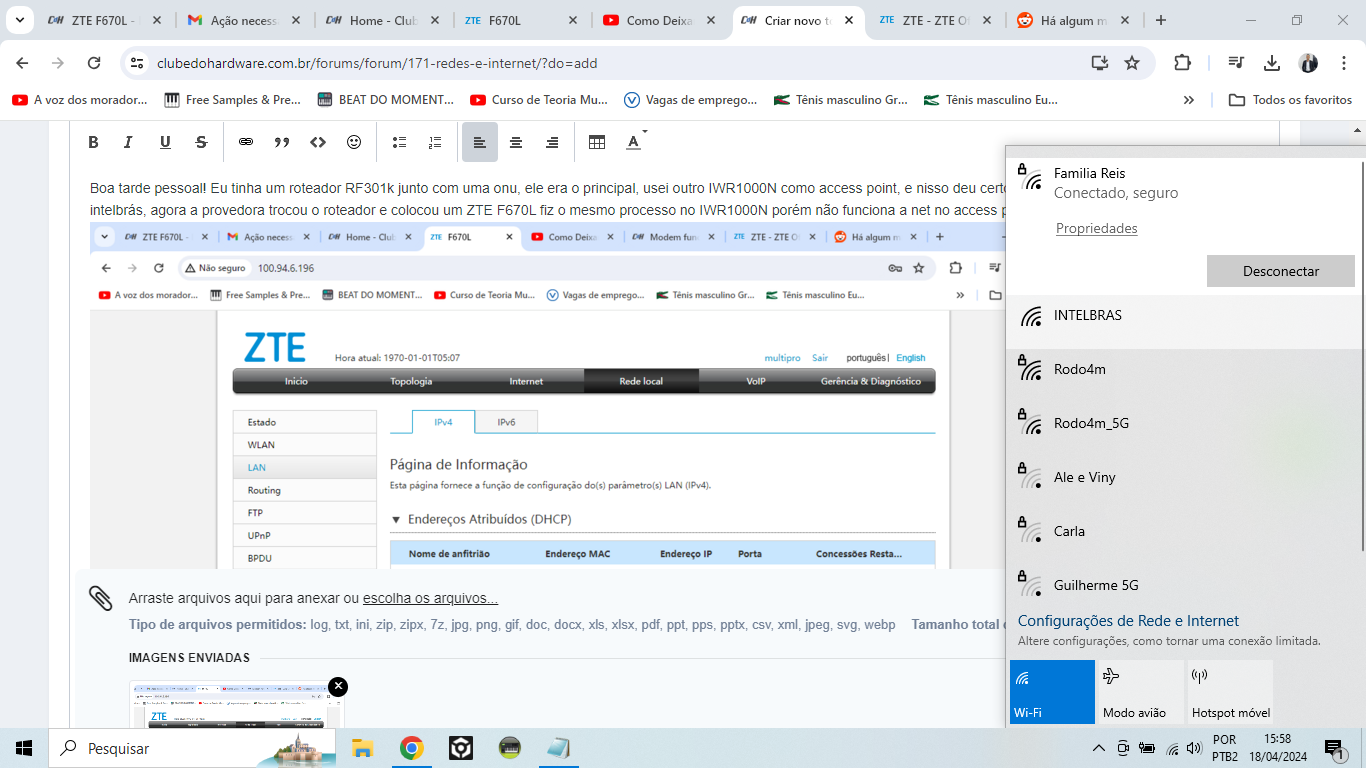Open a new browser tab
Image resolution: width=1366 pixels, height=768 pixels.
pos(1161,20)
